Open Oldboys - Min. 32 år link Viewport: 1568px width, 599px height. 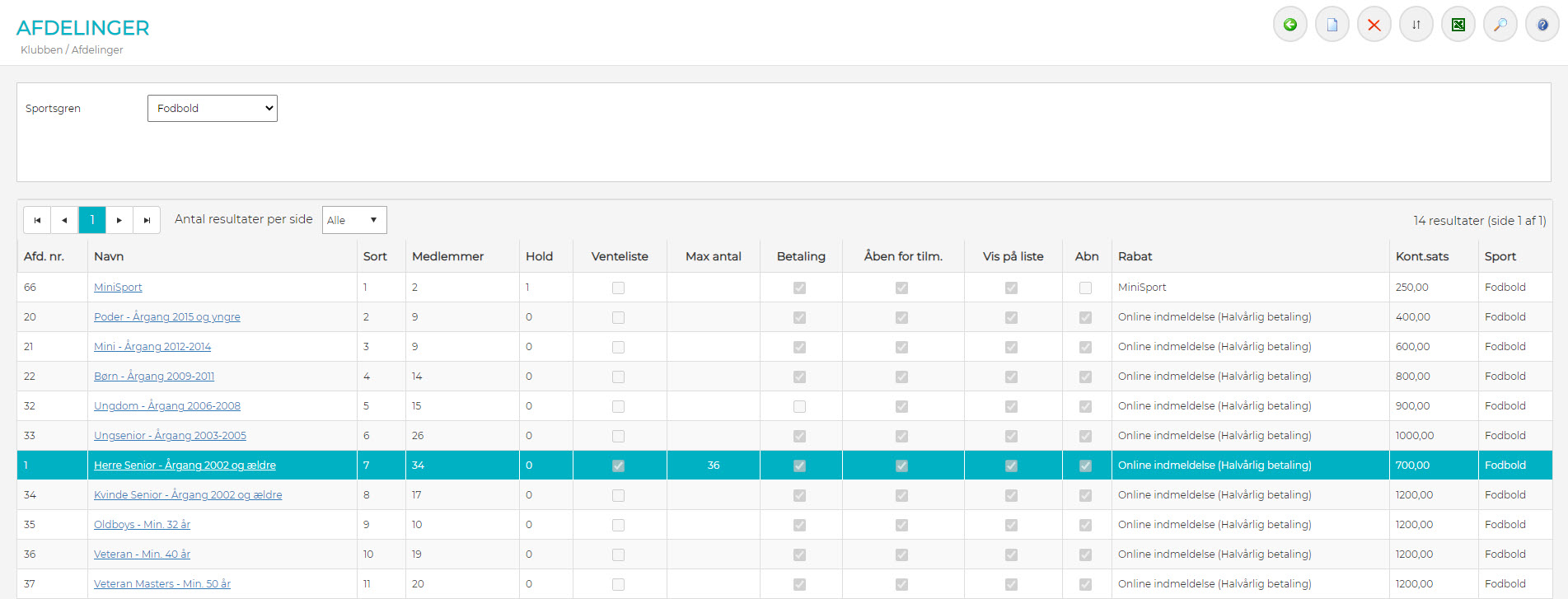142,525
